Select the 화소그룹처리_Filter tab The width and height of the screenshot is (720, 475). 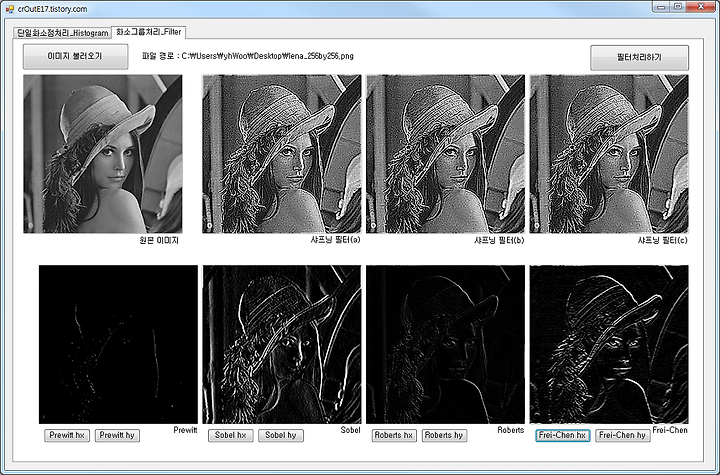point(148,32)
